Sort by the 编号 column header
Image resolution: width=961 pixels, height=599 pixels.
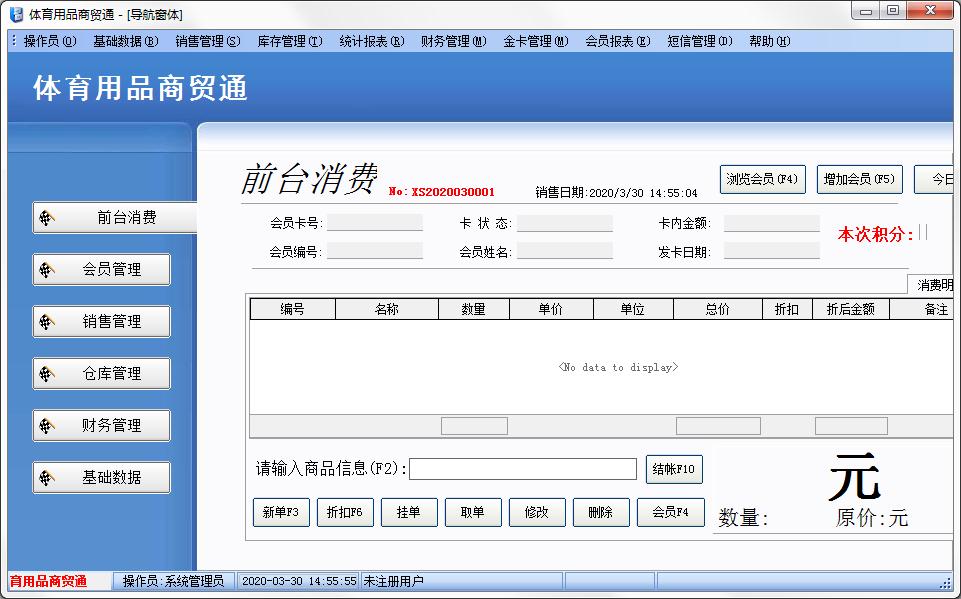[293, 310]
